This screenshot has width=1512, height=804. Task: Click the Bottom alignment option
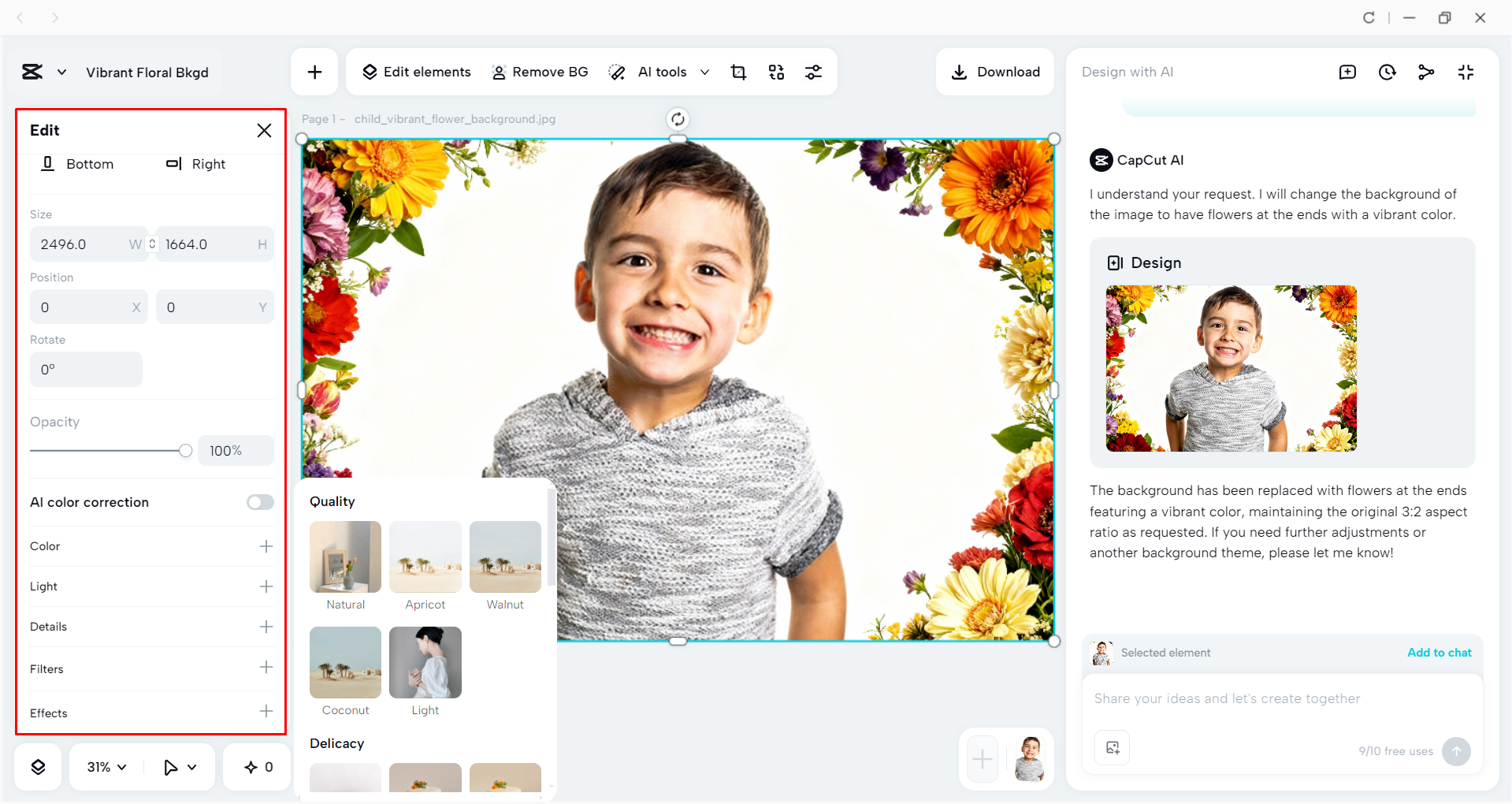[x=77, y=164]
